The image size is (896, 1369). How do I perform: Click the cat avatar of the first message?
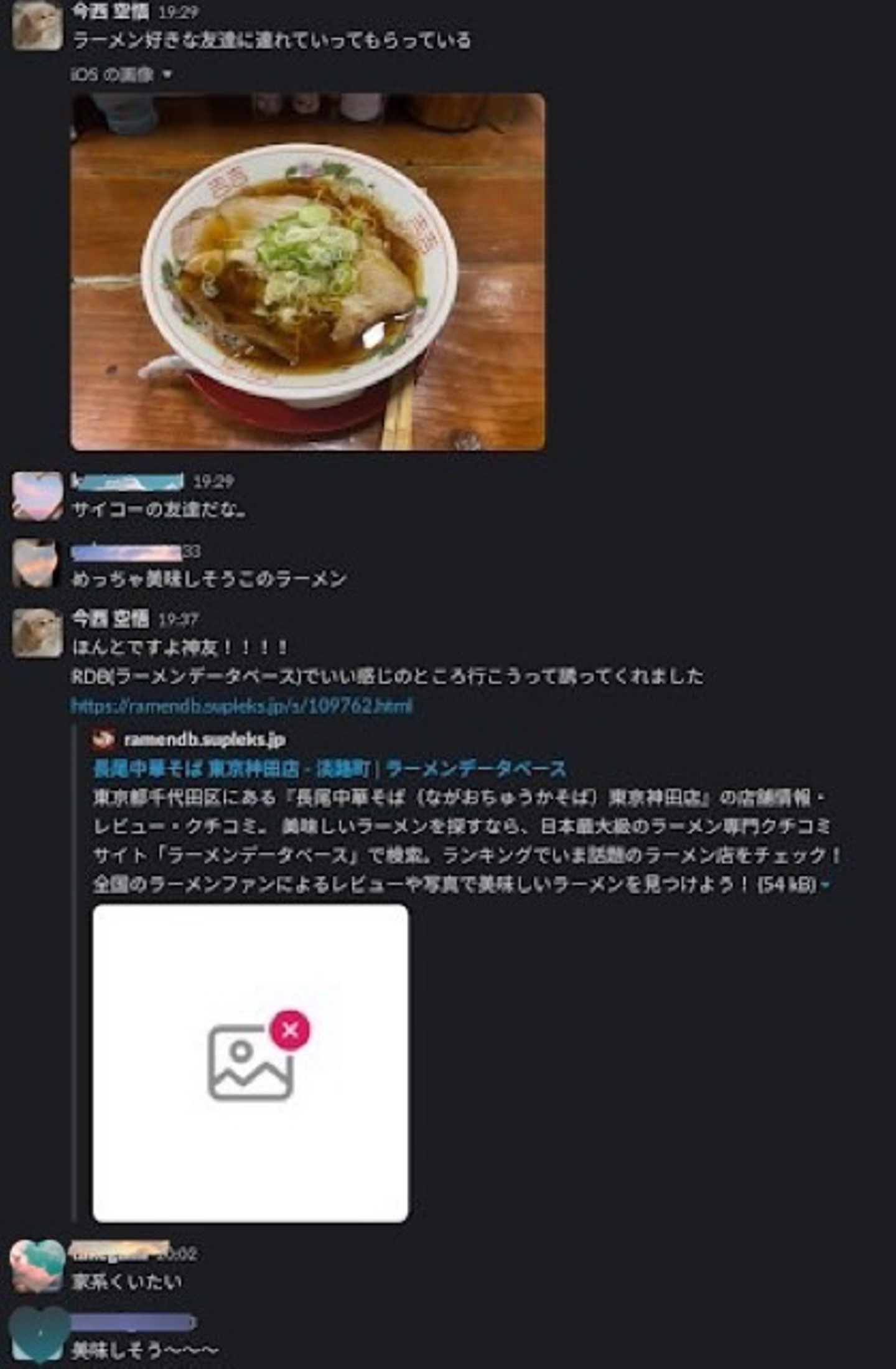[x=37, y=25]
